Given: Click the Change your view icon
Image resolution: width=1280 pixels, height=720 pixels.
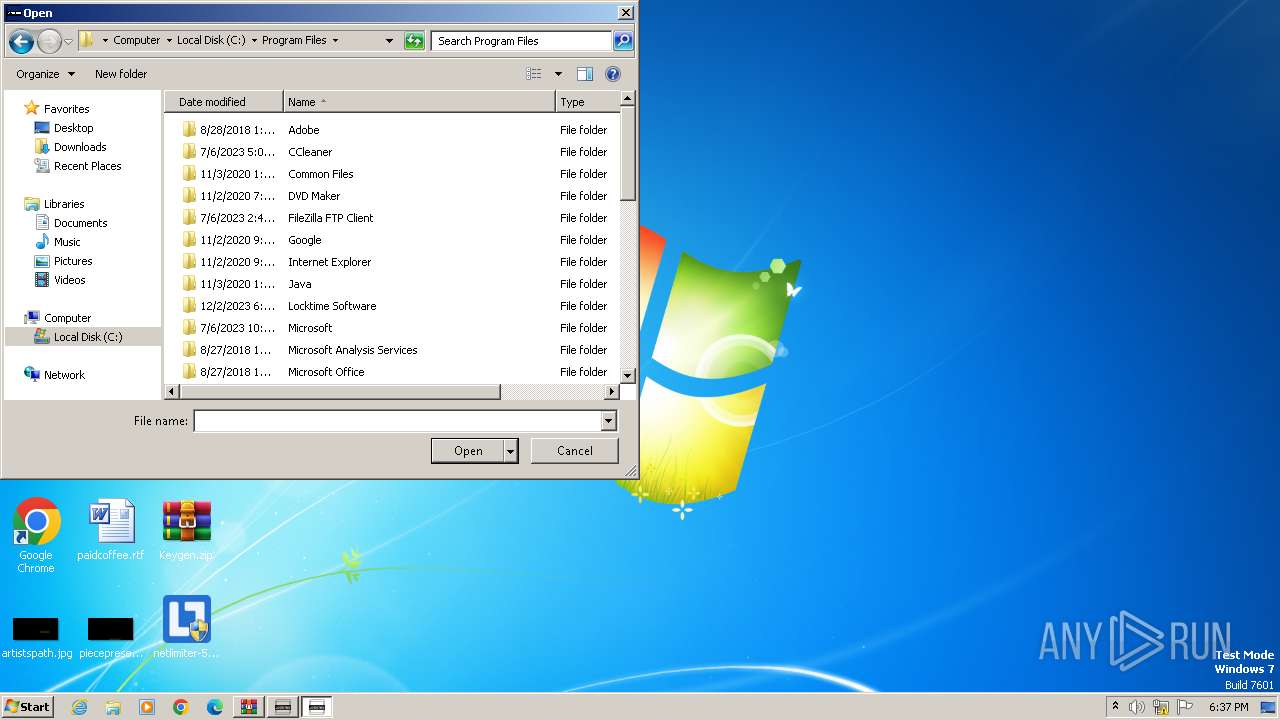Looking at the screenshot, I should click(534, 74).
